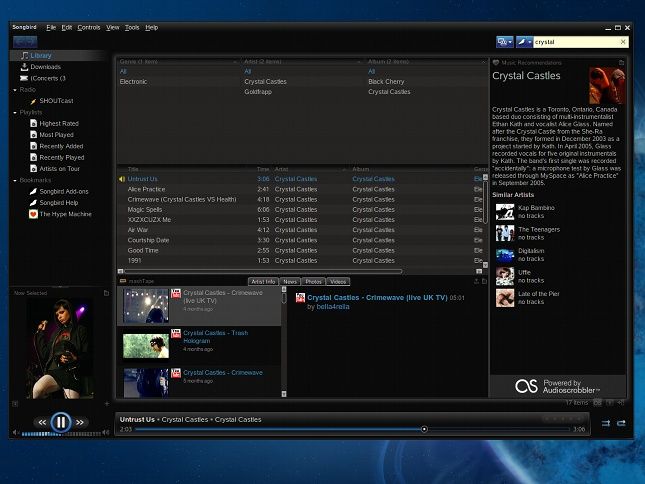Select Late of the Pier similar artist
The height and width of the screenshot is (484, 645).
[539, 294]
